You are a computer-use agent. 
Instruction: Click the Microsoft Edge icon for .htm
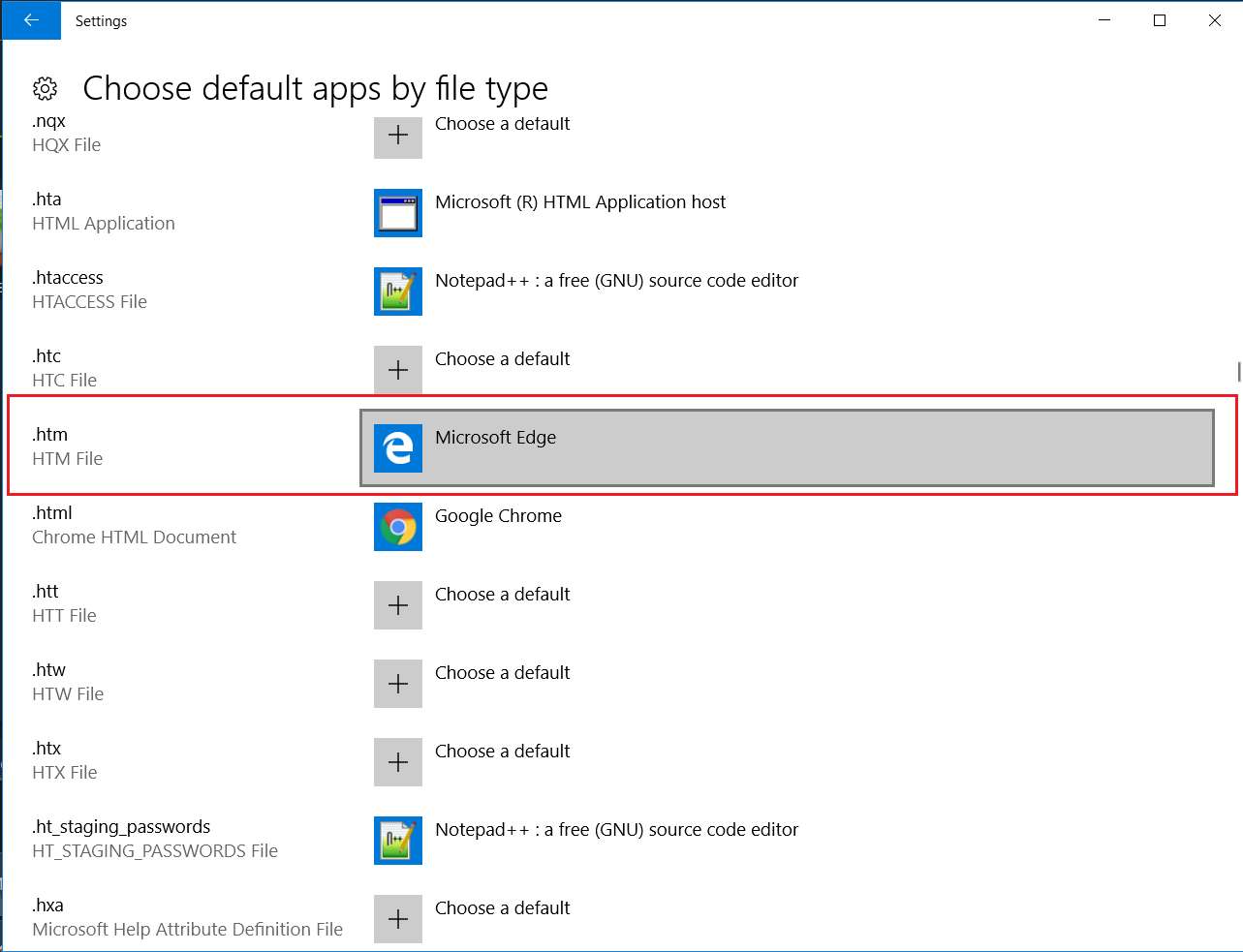pos(398,448)
